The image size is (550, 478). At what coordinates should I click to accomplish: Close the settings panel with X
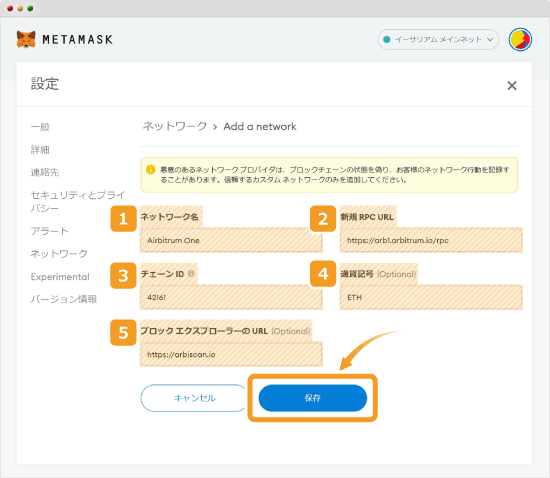[x=512, y=85]
